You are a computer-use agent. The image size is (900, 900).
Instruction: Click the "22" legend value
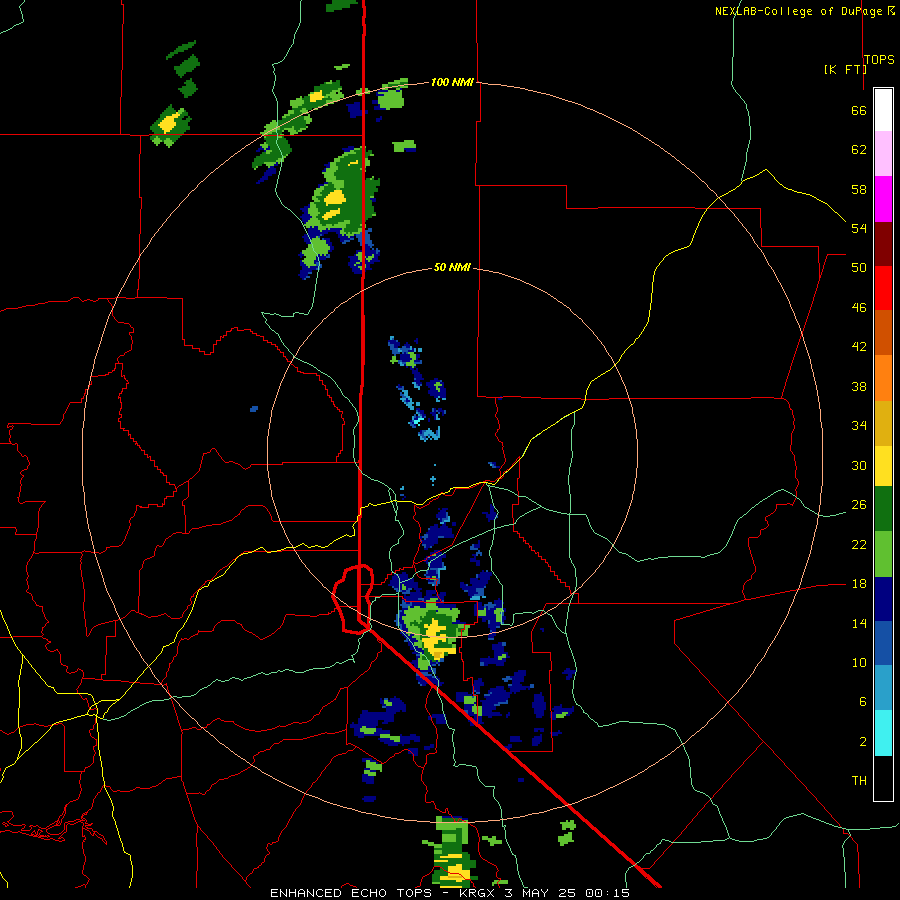pos(859,544)
